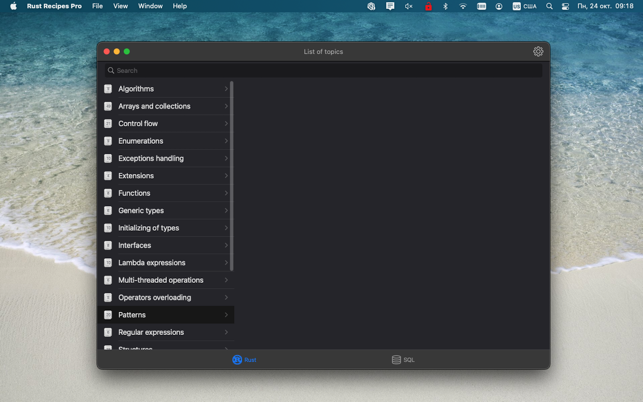Open Multi-threaded operations topic
Screen dimensions: 643x402
tap(160, 280)
